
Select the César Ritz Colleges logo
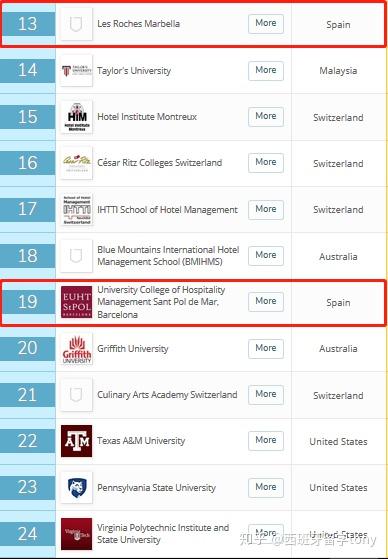point(76,163)
